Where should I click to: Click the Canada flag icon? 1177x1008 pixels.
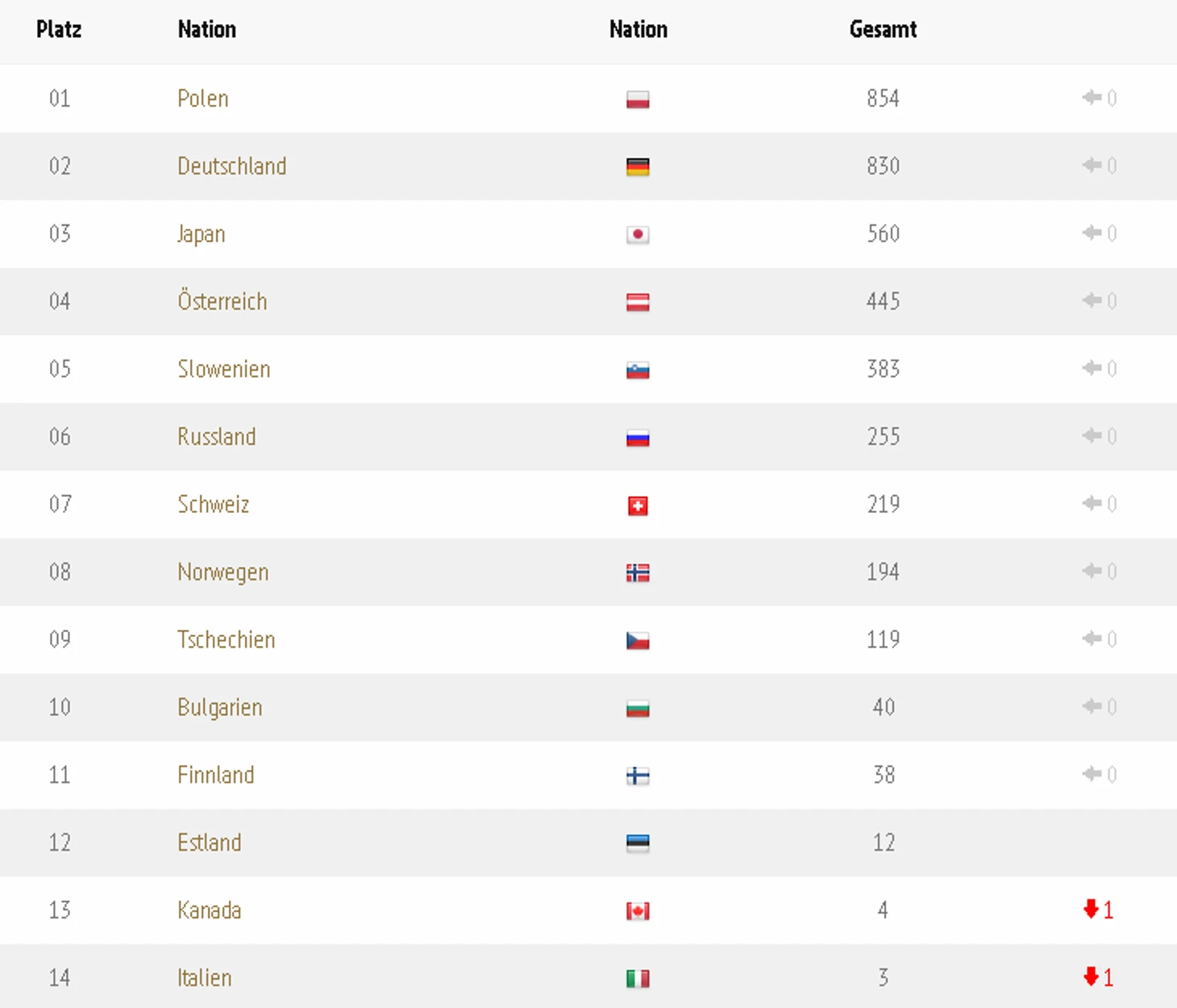coord(638,911)
